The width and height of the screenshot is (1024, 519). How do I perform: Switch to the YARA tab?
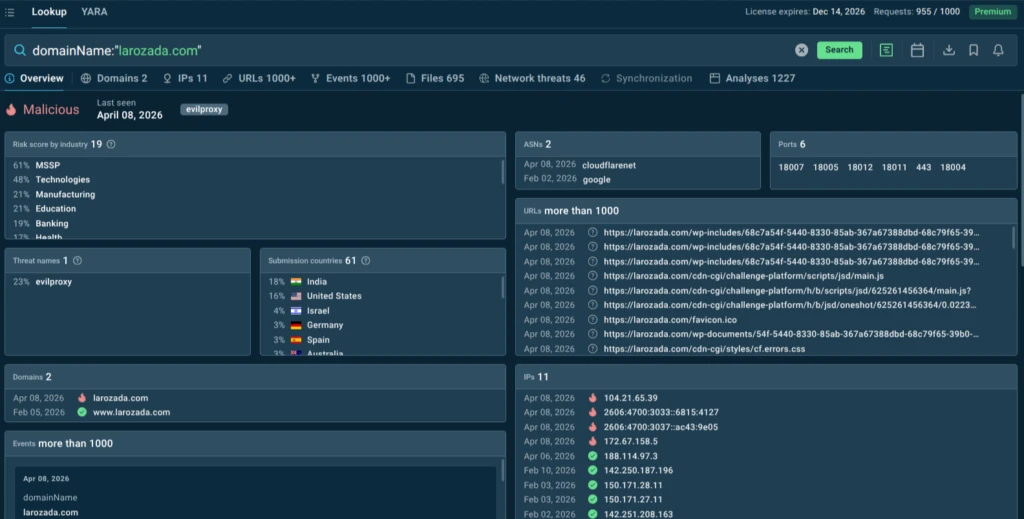94,12
